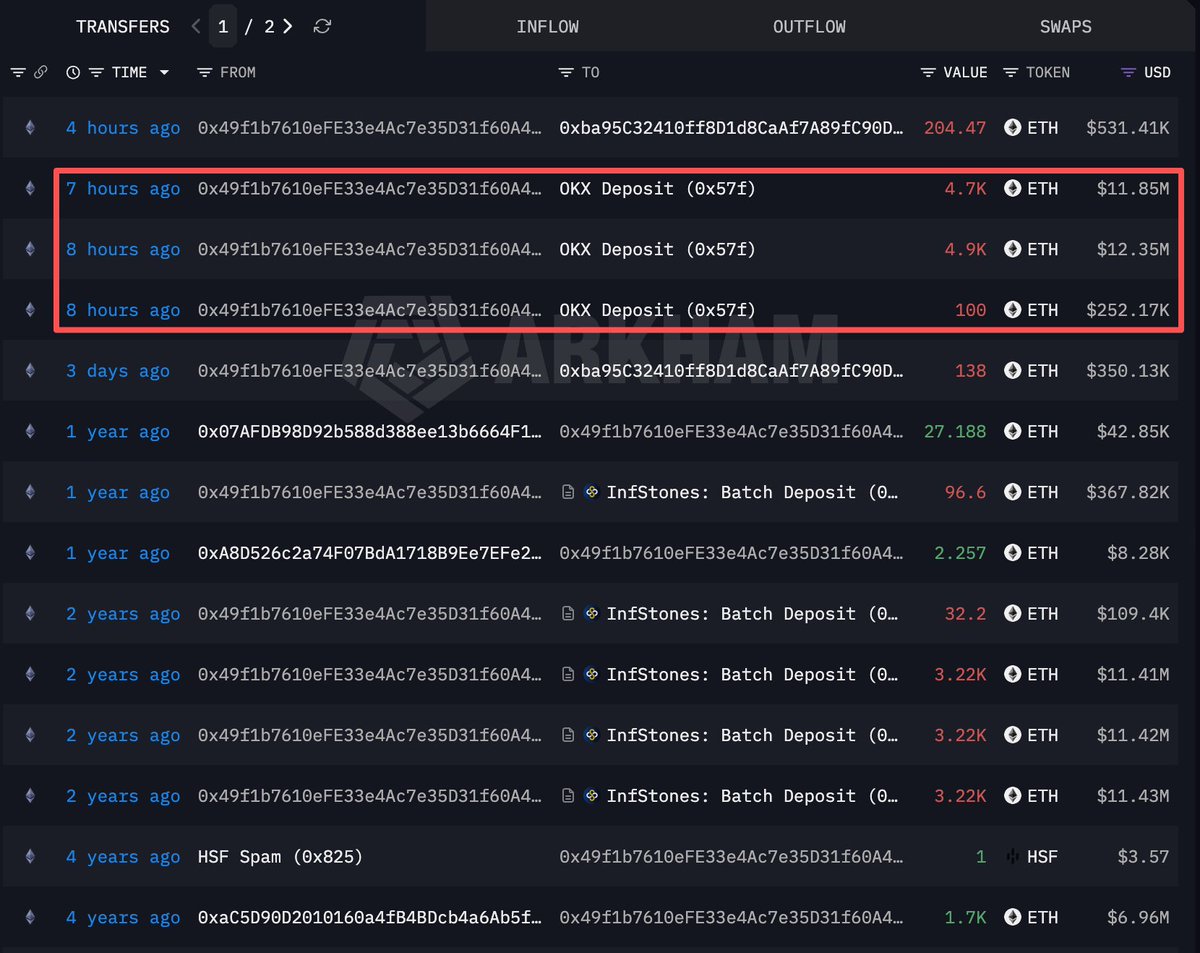Open HSF Spam (0x825) address
This screenshot has width=1200, height=953.
click(x=280, y=857)
